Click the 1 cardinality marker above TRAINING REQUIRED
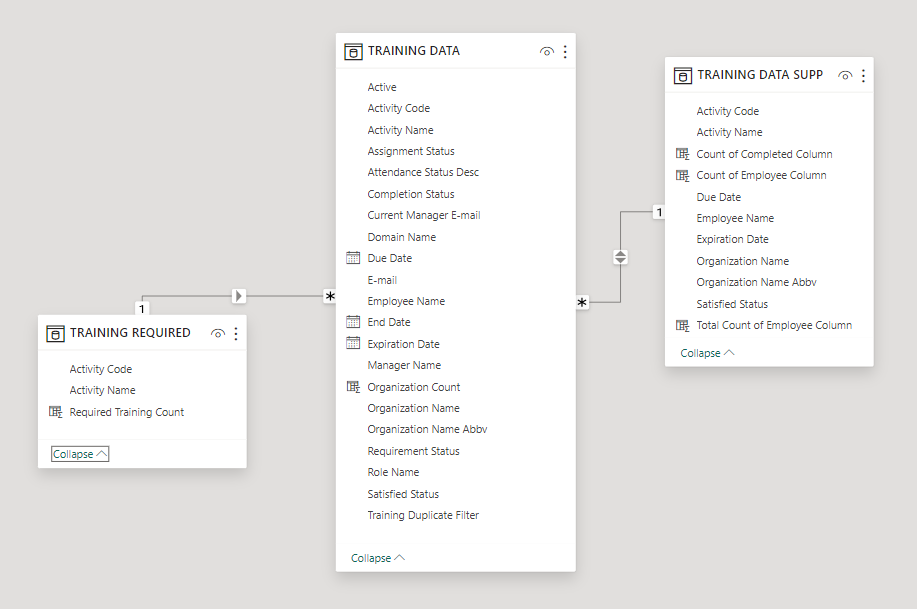 tap(142, 308)
